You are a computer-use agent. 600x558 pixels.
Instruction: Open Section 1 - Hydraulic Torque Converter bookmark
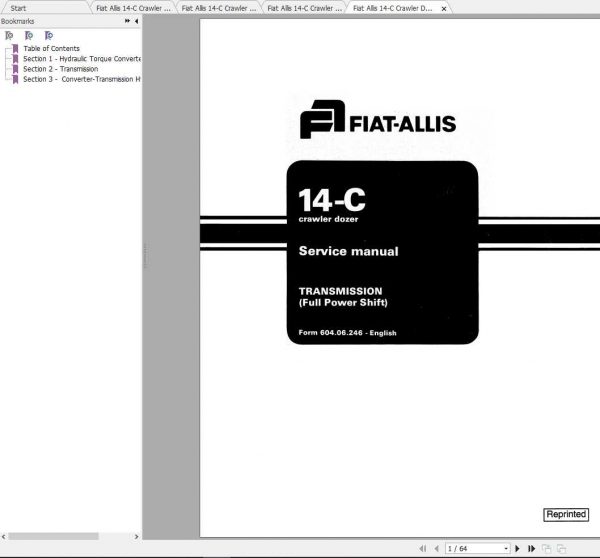[82, 59]
